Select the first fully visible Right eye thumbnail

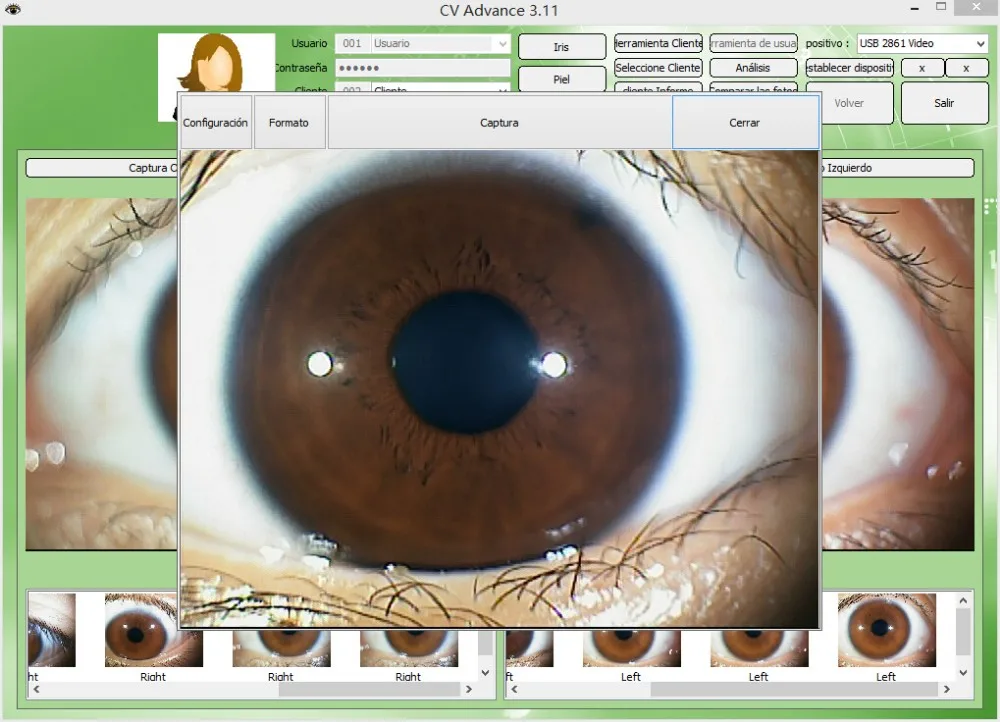(153, 630)
